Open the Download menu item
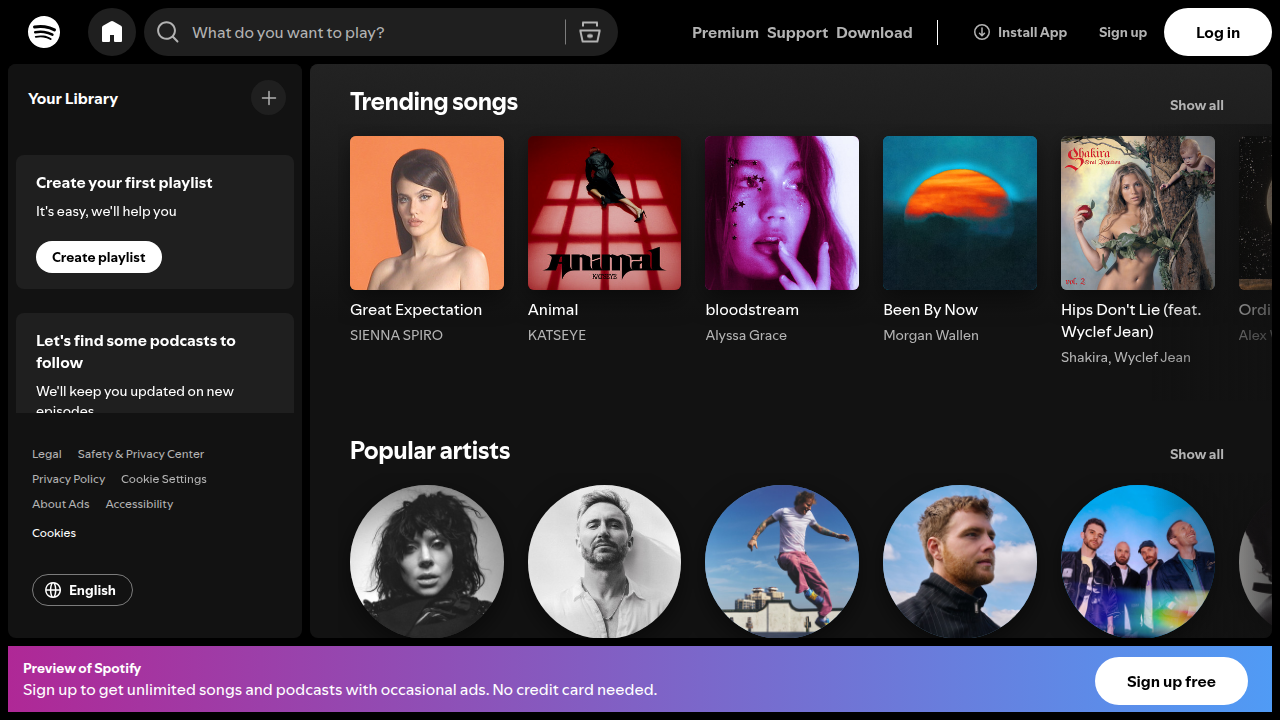Viewport: 1280px width, 720px height. coord(874,32)
